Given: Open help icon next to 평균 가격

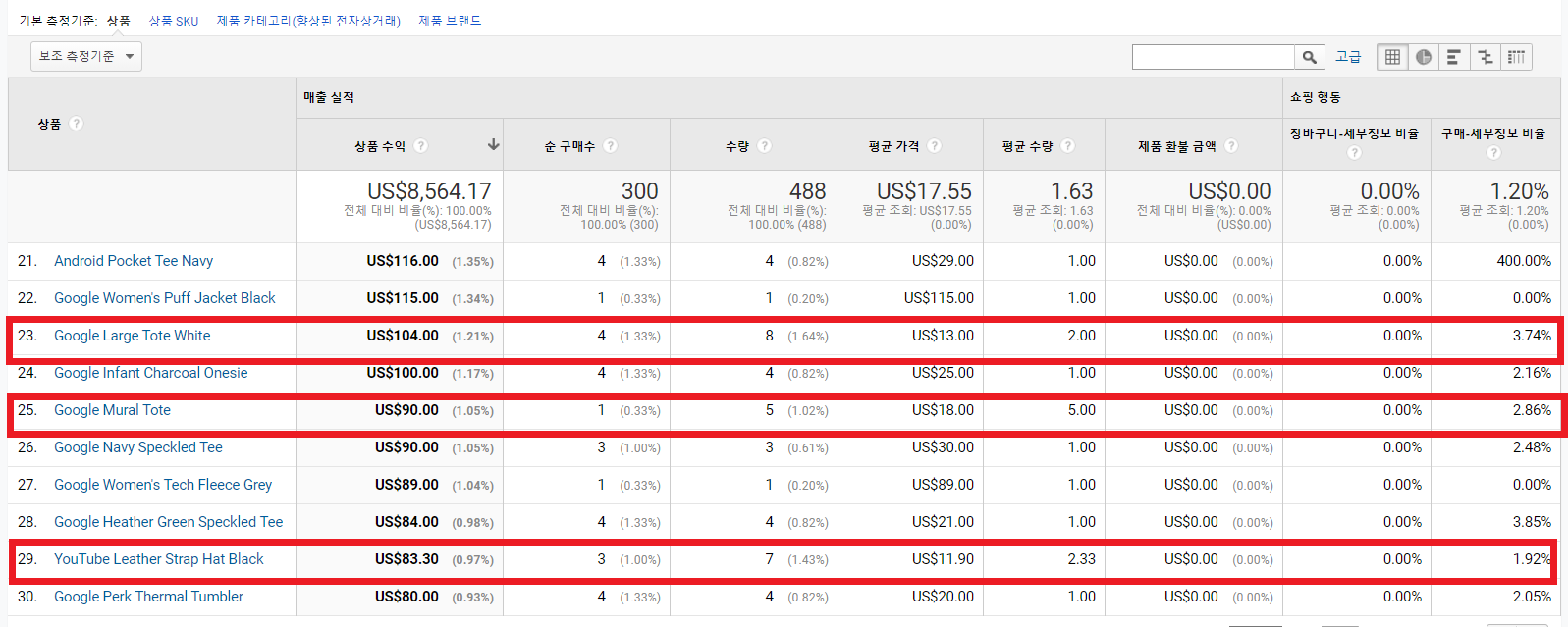Looking at the screenshot, I should 935,146.
